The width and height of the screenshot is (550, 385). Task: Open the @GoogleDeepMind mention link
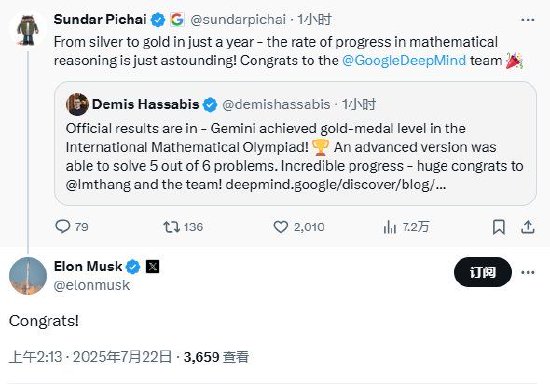click(x=404, y=60)
